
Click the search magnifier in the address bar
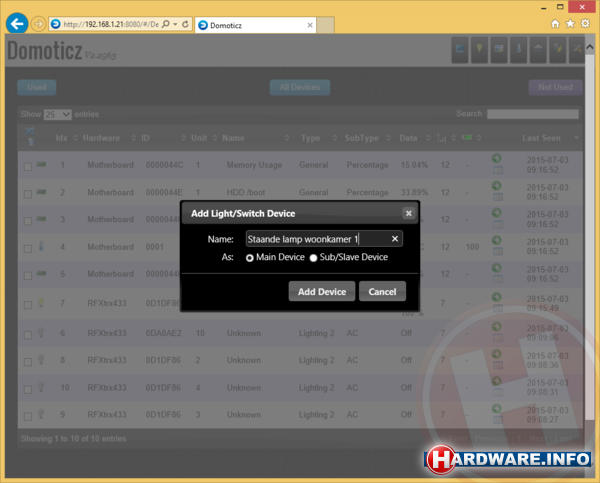point(165,24)
